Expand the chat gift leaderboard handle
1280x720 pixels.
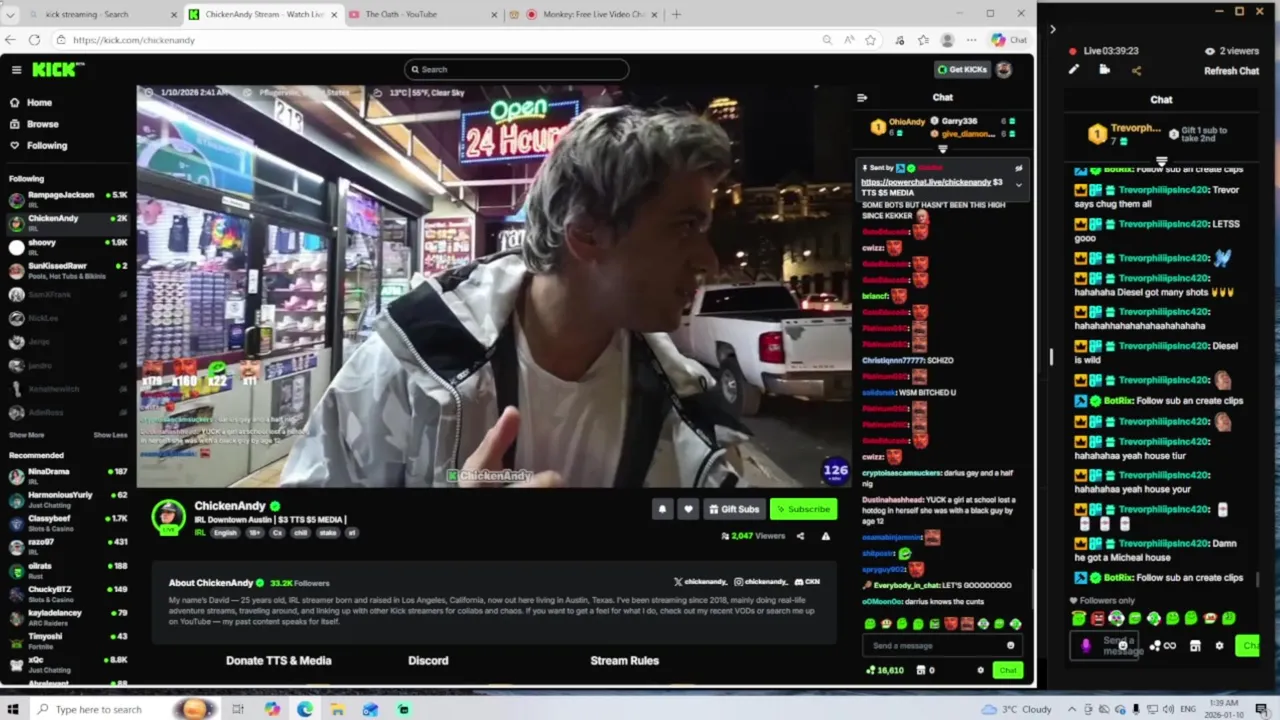pos(942,149)
